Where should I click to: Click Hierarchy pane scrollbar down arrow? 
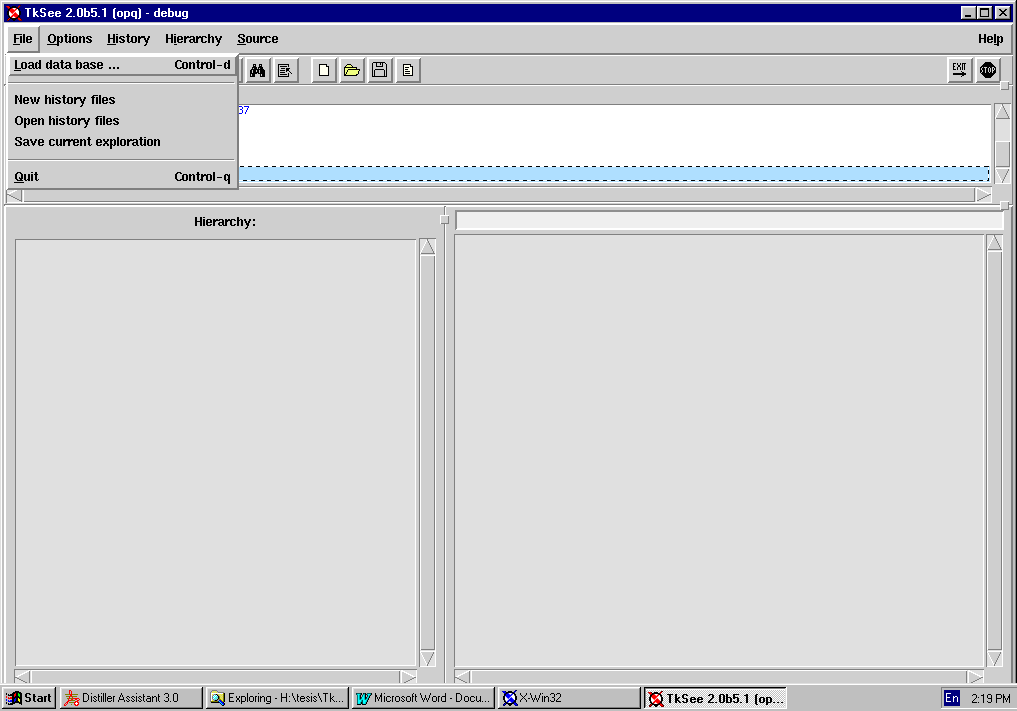427,658
